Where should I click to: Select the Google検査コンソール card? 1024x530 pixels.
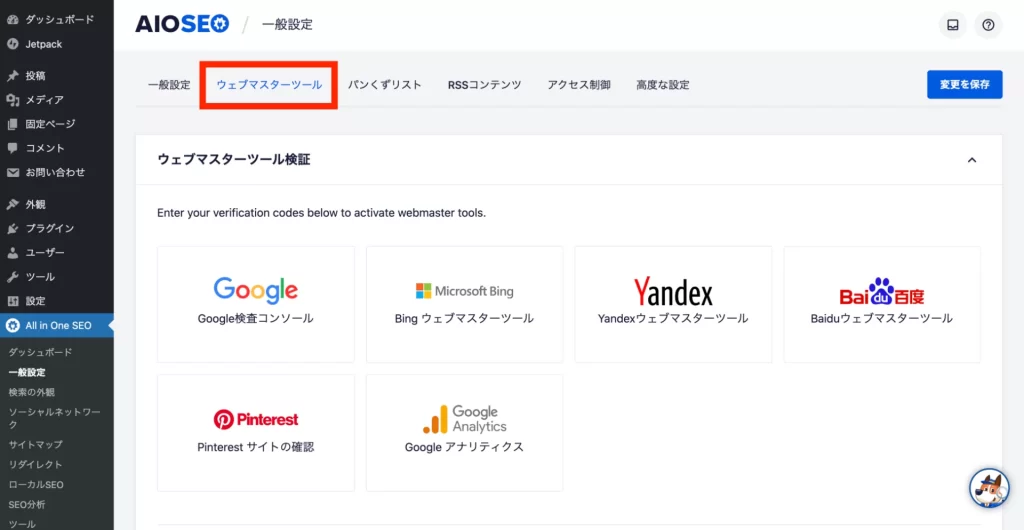[x=256, y=304]
